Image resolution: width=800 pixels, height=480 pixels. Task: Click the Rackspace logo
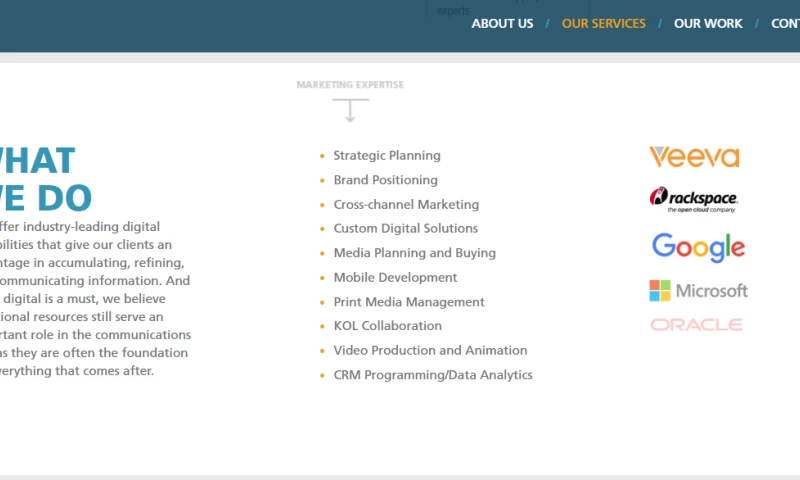[694, 200]
